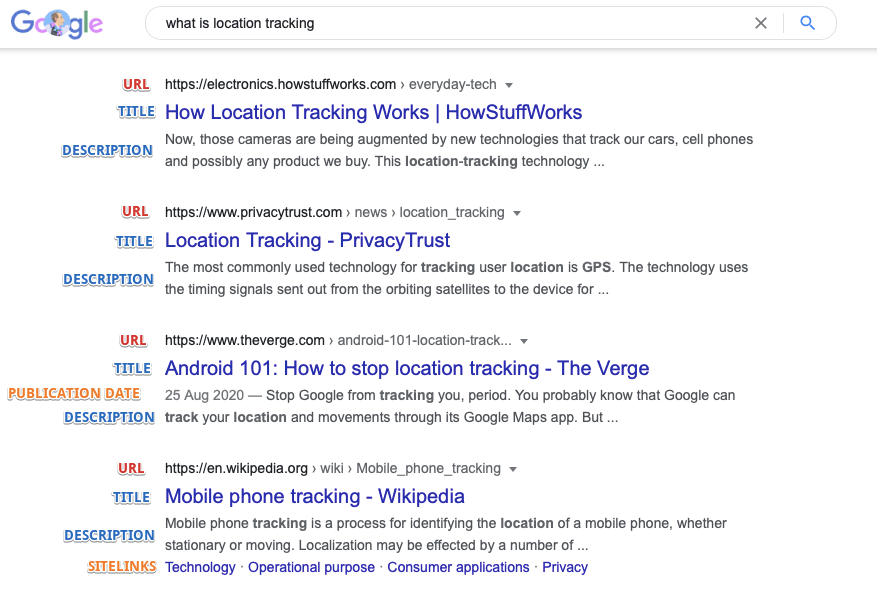This screenshot has width=877, height=598.
Task: Open 'How Location Tracking Works | HowStuffWorks' result
Action: tap(373, 112)
